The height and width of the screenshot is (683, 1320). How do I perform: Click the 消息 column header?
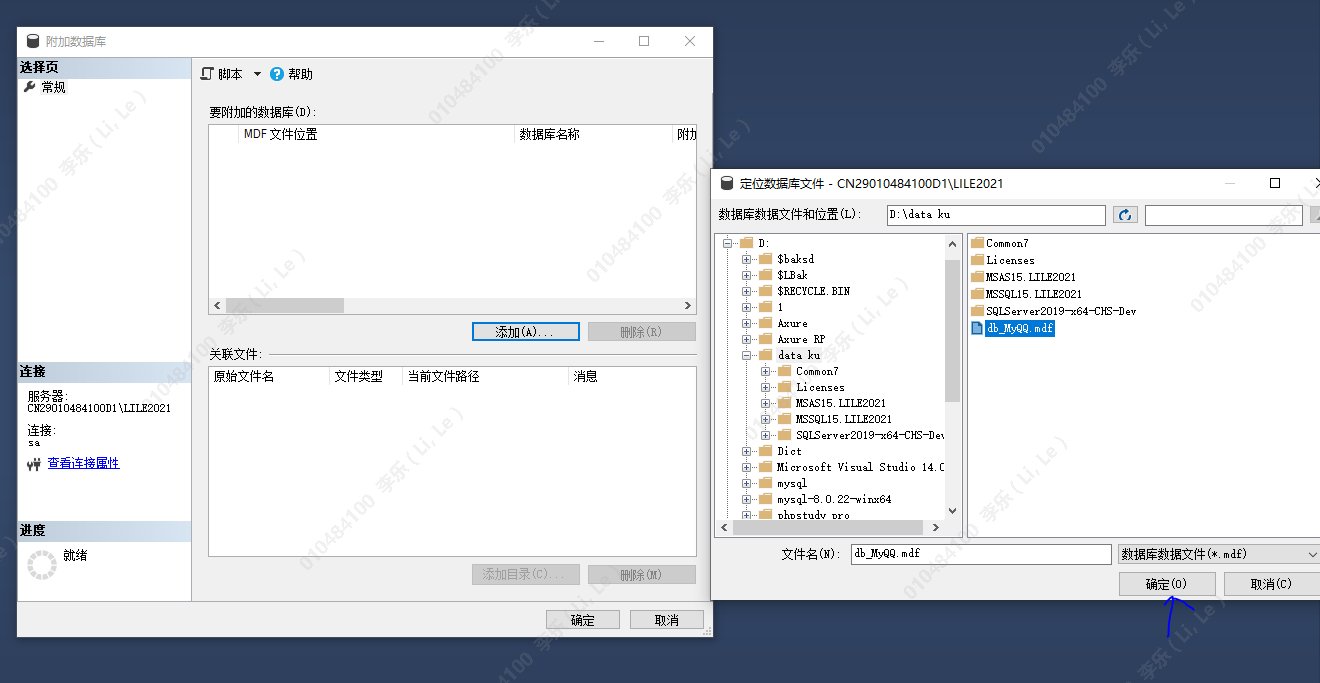pos(632,376)
